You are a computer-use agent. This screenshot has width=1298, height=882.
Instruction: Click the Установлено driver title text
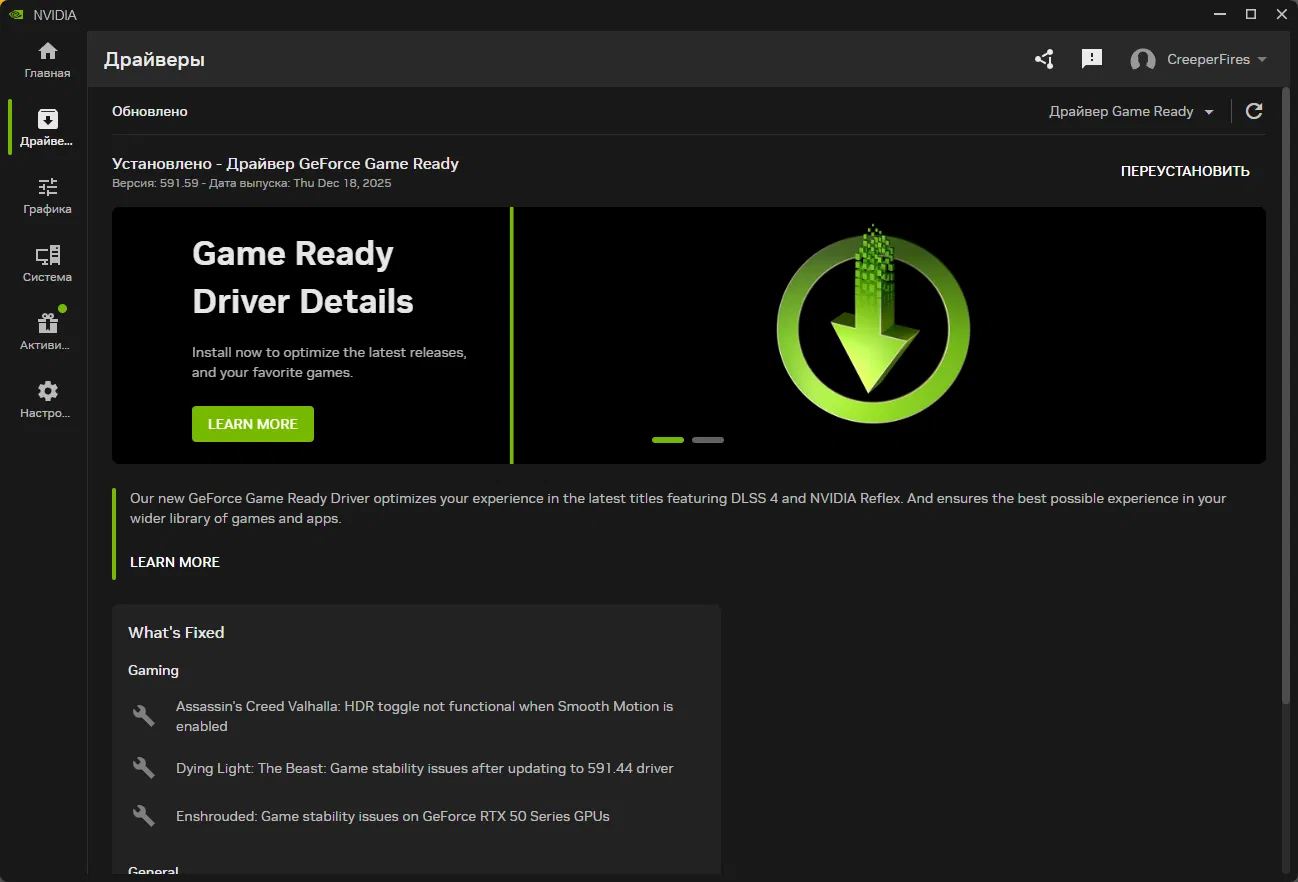click(x=285, y=164)
